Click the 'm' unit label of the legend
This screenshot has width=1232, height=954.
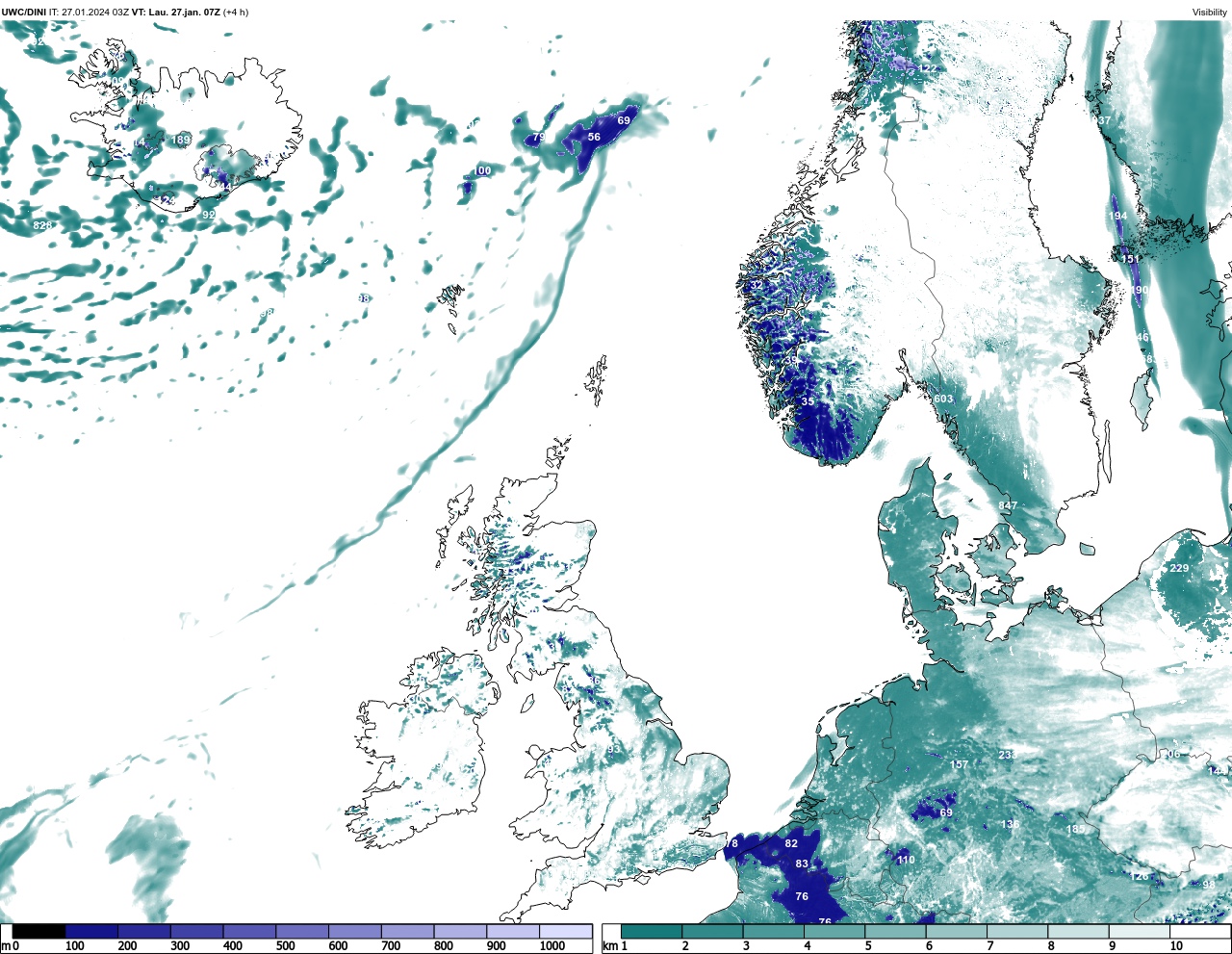[5, 946]
